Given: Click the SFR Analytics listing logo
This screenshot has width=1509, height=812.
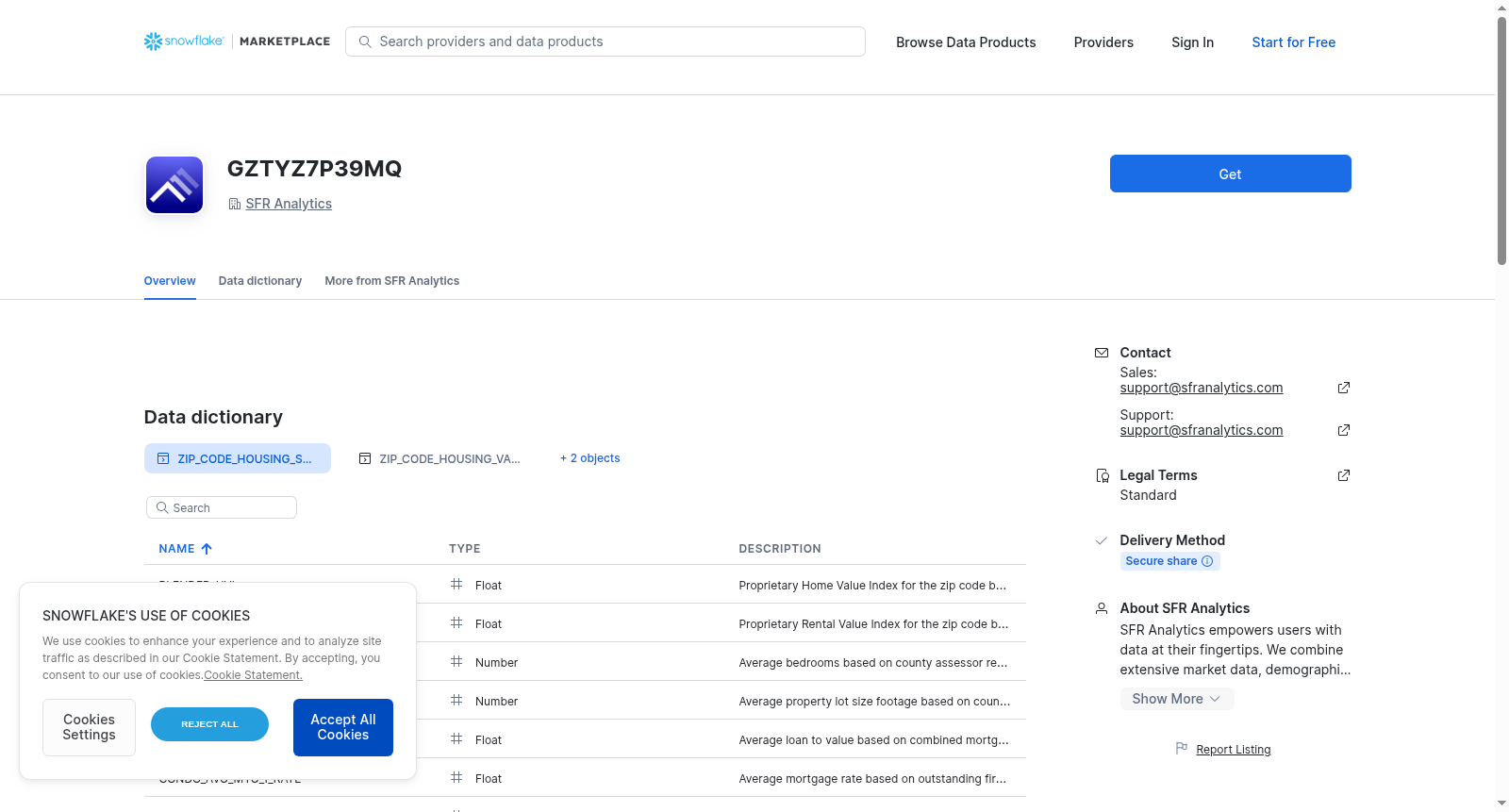Looking at the screenshot, I should pos(174,185).
